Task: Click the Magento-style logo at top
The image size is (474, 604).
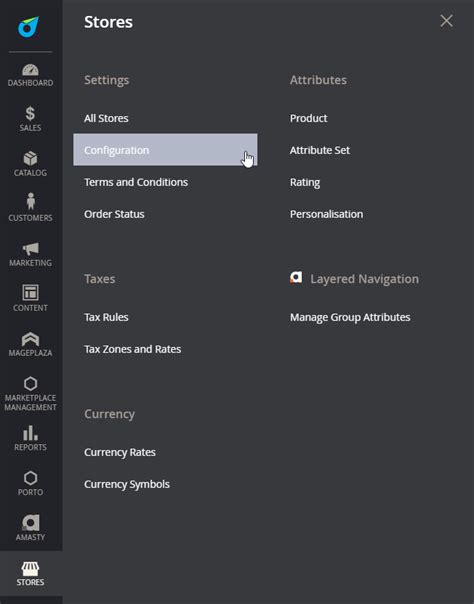Action: [28, 27]
